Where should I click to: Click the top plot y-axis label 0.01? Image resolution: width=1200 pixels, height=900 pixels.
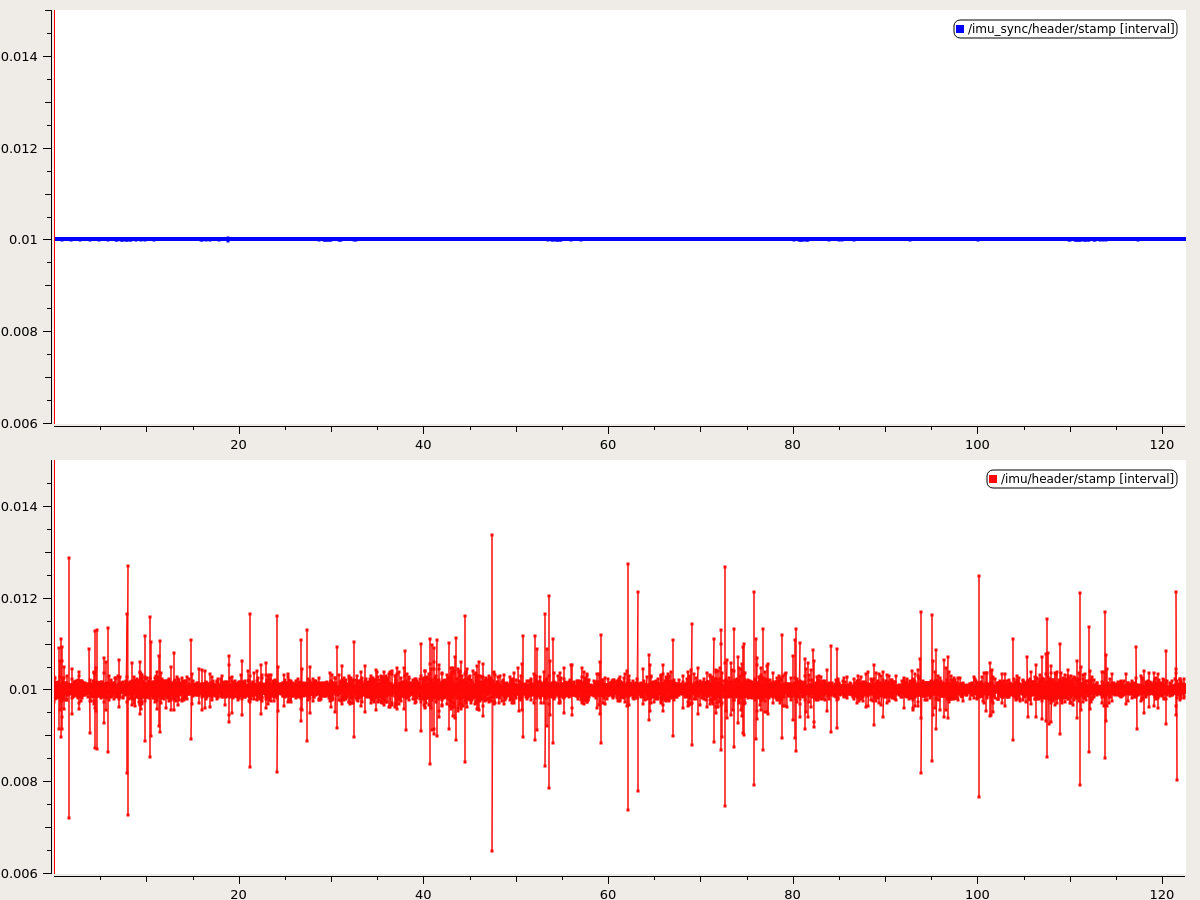coord(23,240)
